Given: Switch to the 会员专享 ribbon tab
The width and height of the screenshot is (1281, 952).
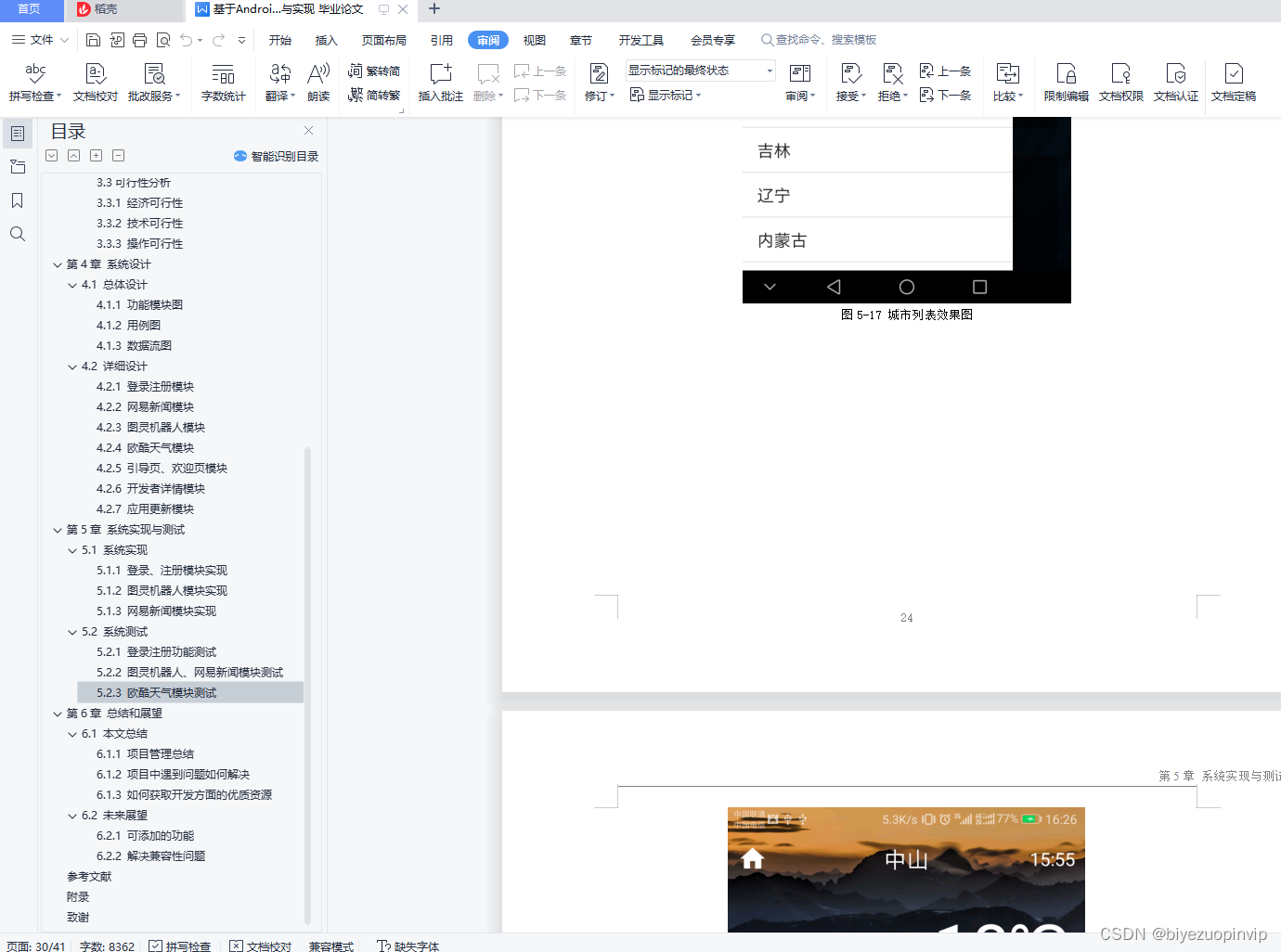Looking at the screenshot, I should tap(713, 40).
